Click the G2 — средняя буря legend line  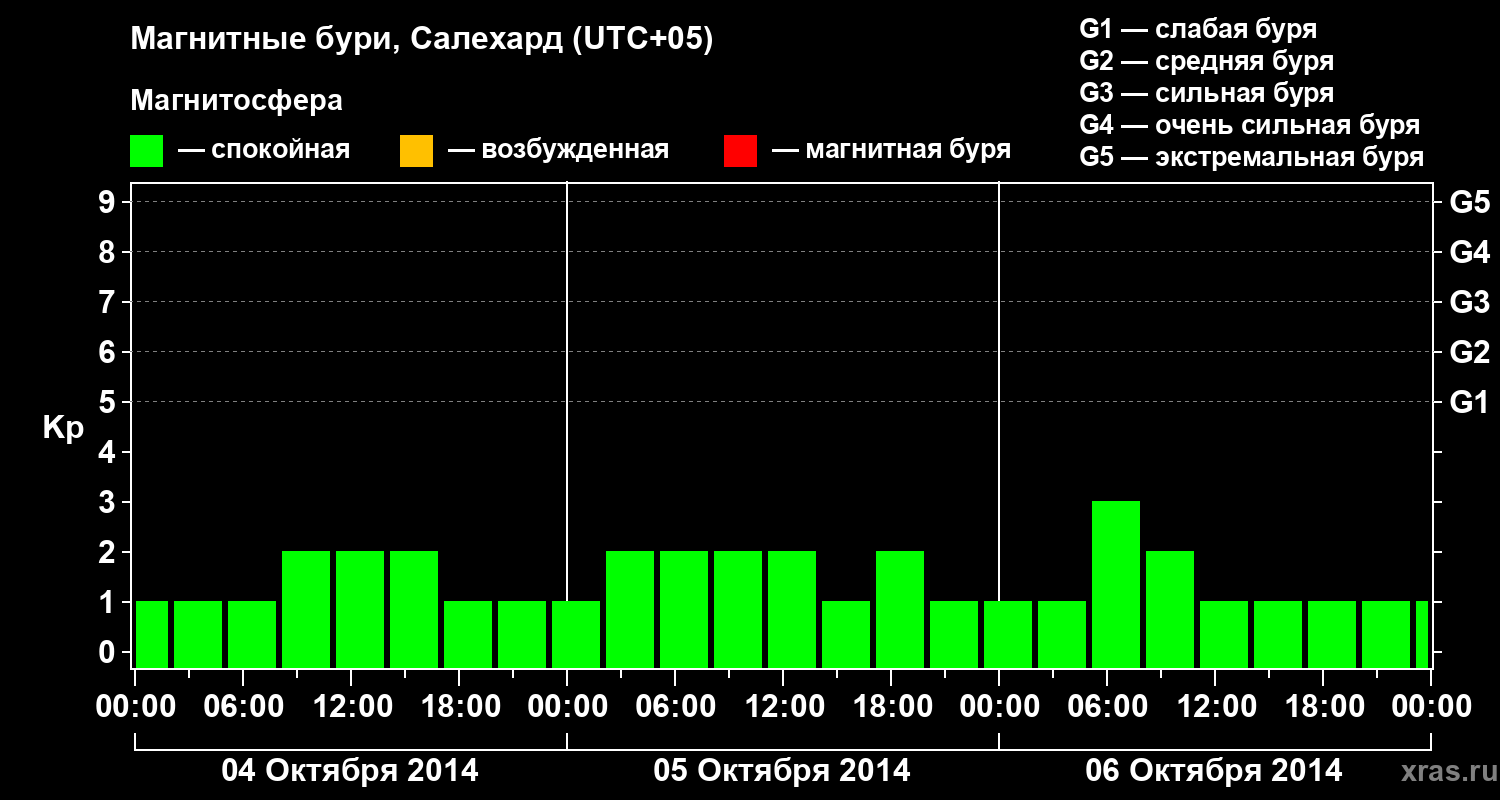pyautogui.click(x=1207, y=61)
